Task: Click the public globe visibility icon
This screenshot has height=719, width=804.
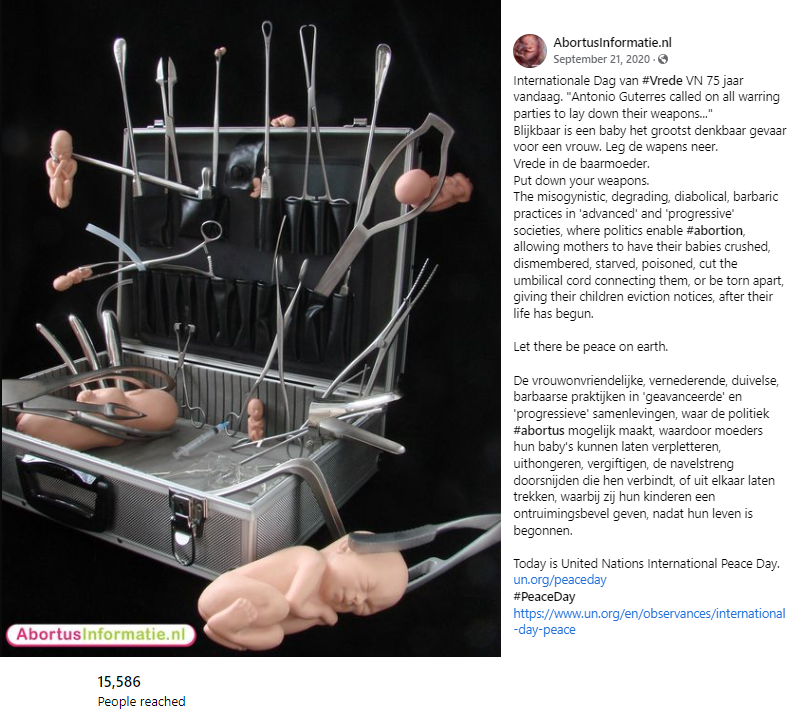Action: 663,59
